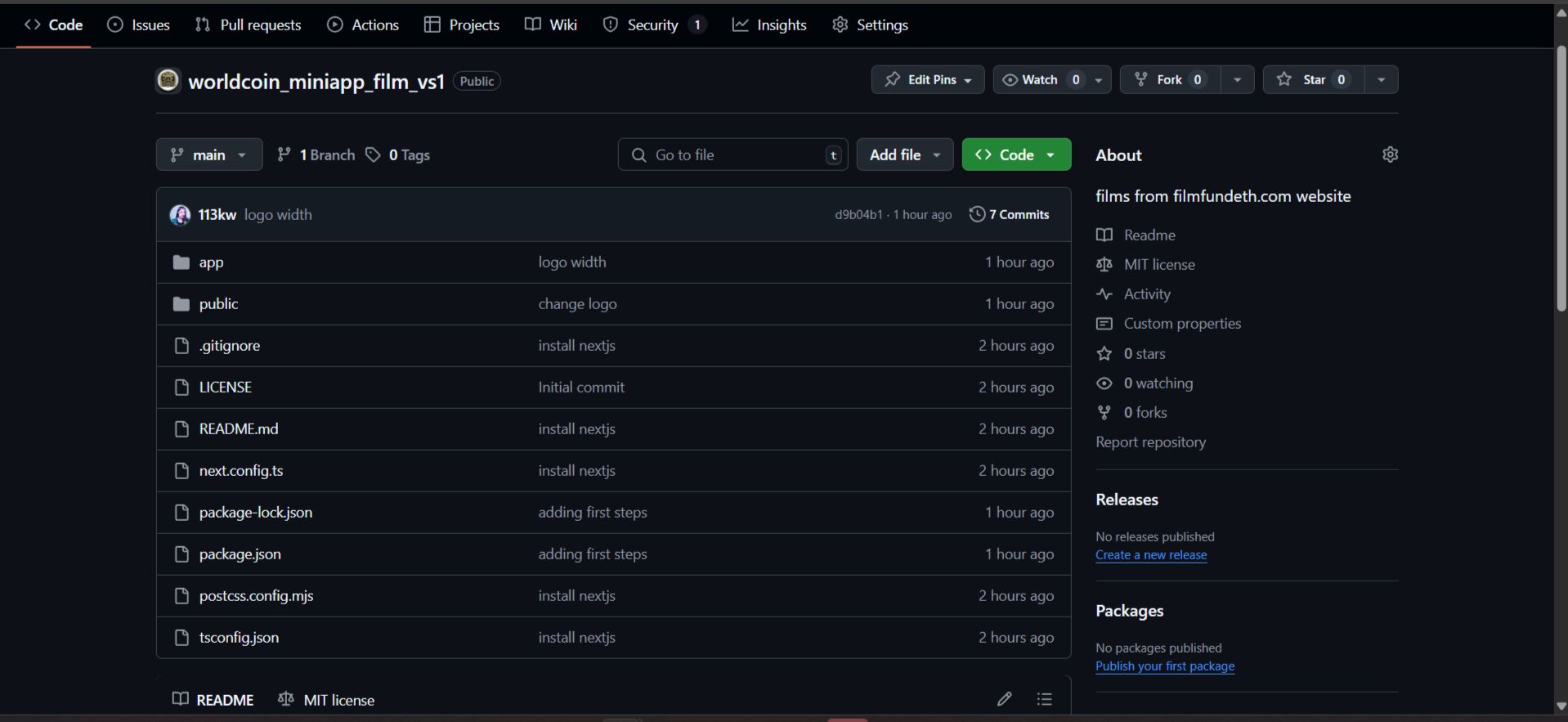
Task: Open the public folder
Action: point(218,304)
